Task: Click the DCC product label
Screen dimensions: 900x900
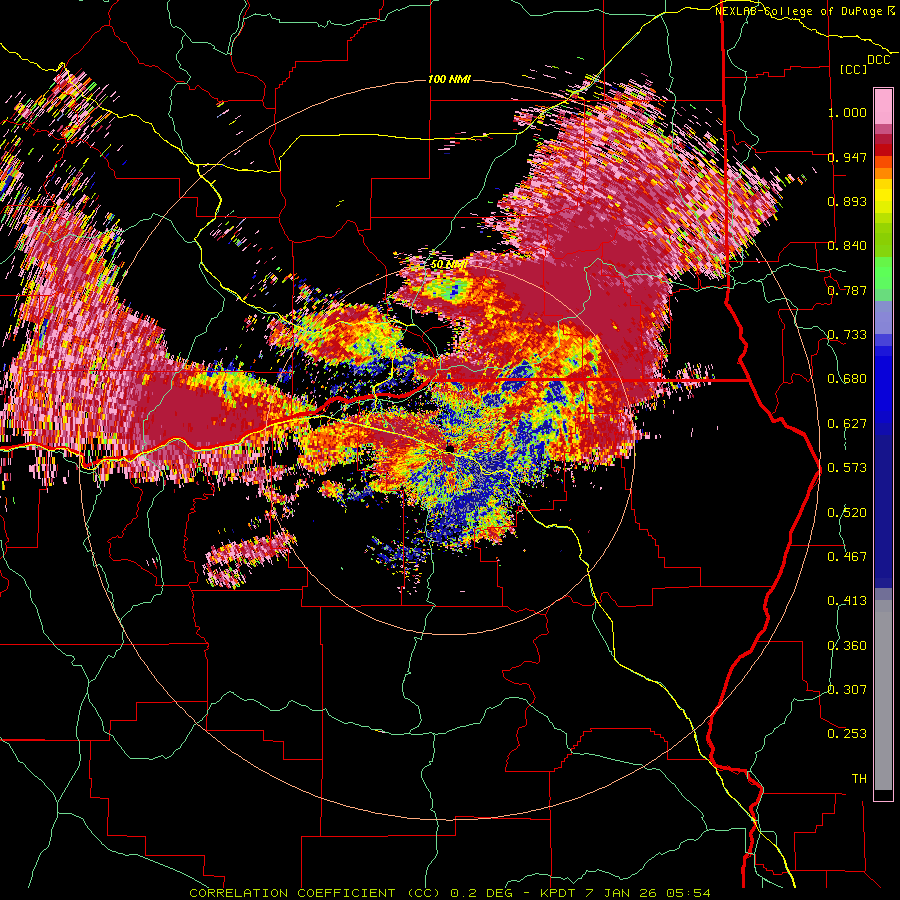Action: (878, 60)
